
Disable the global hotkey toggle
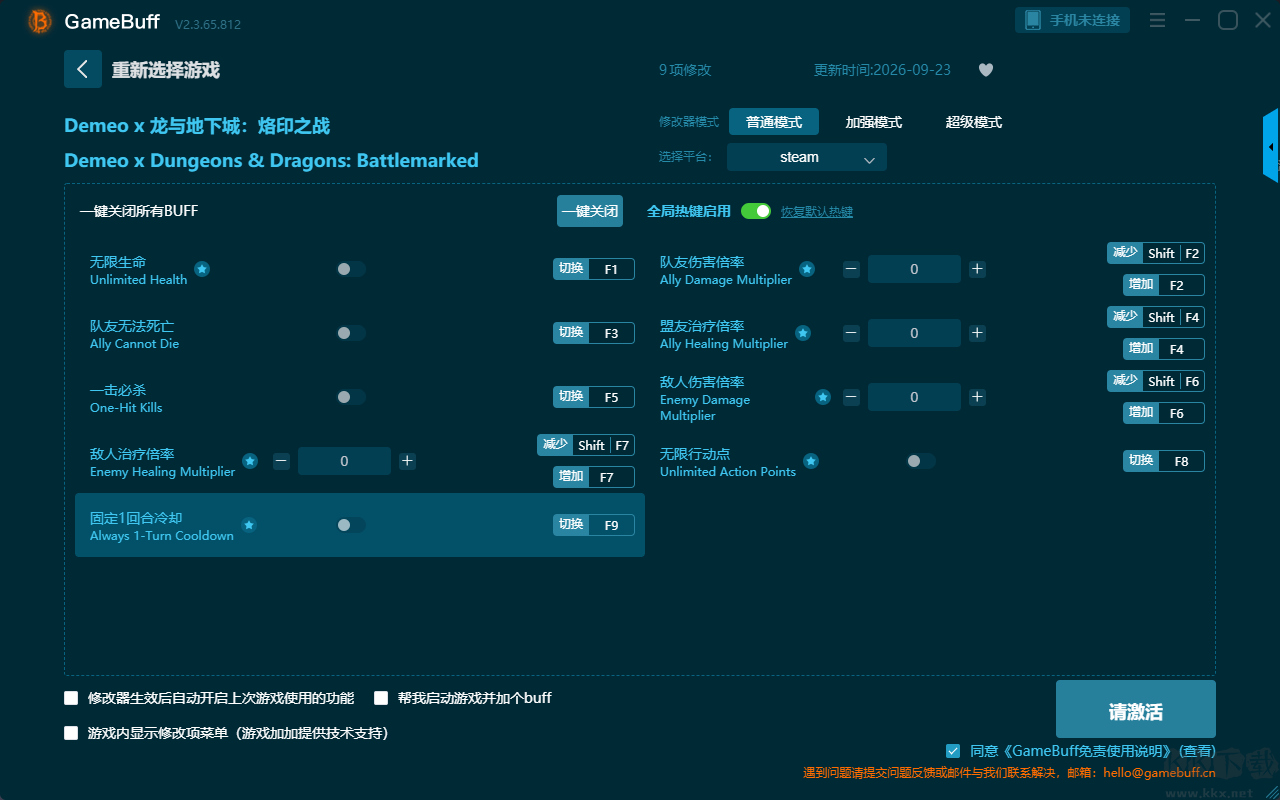[x=756, y=211]
